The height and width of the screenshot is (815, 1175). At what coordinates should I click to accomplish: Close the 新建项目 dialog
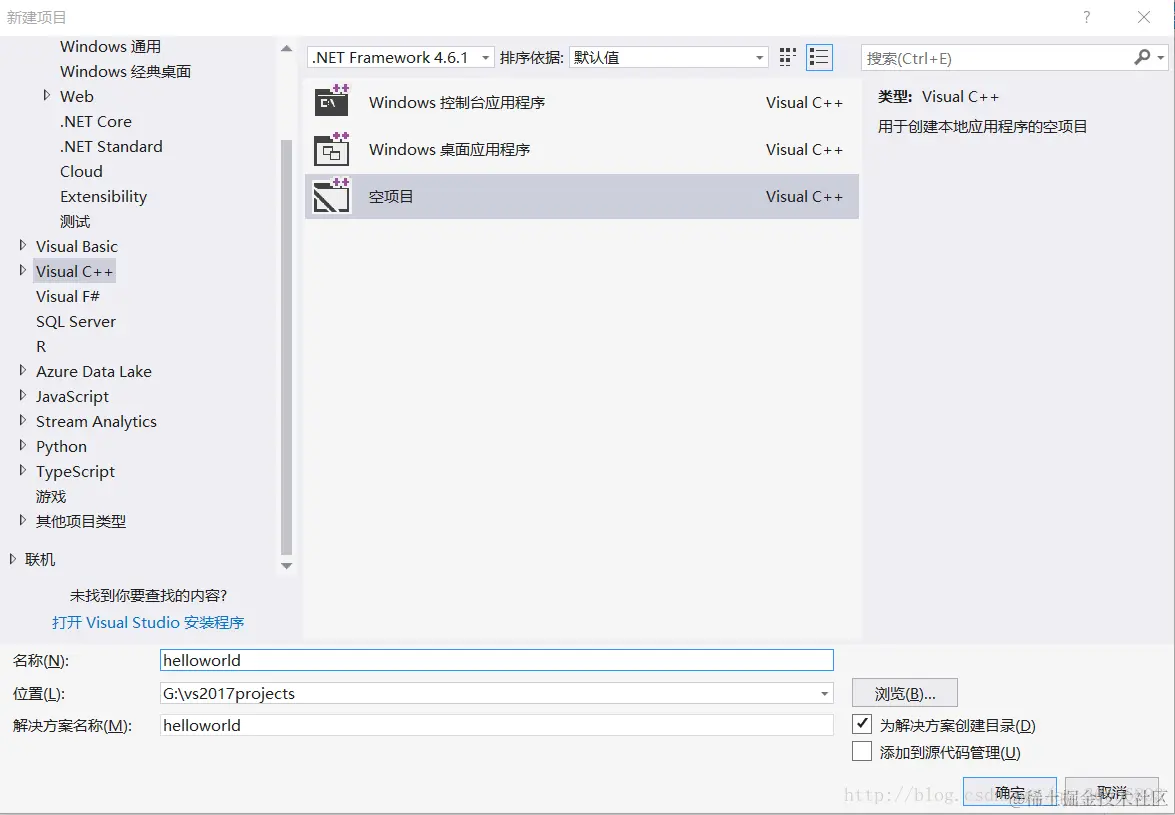tap(1144, 17)
